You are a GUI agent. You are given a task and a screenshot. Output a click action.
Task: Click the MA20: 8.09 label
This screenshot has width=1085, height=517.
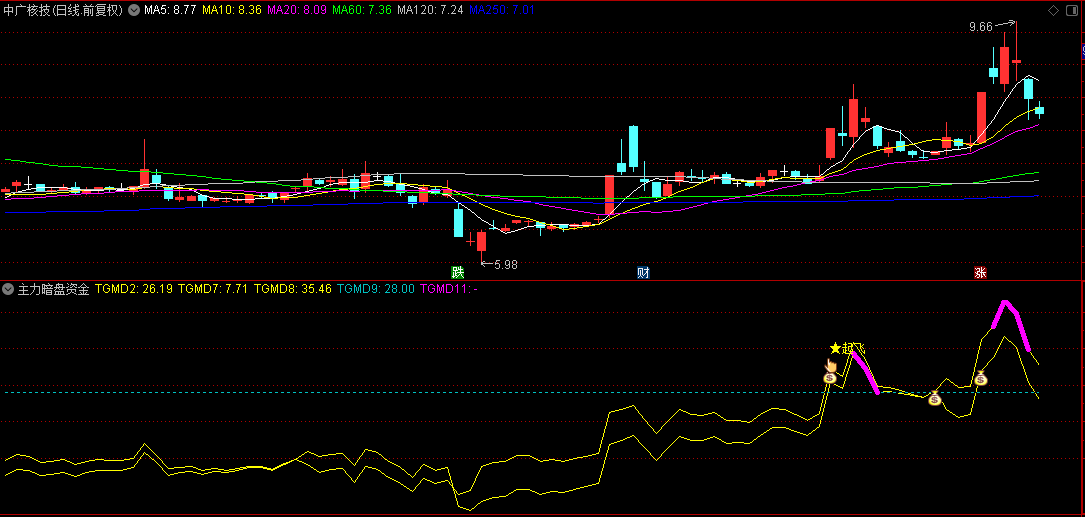296,10
